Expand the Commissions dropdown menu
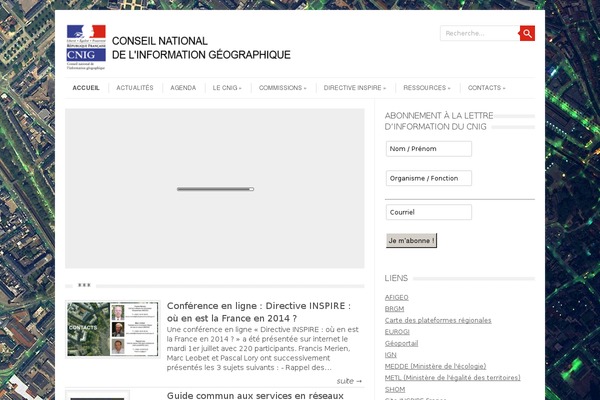600x400 pixels. [x=282, y=88]
